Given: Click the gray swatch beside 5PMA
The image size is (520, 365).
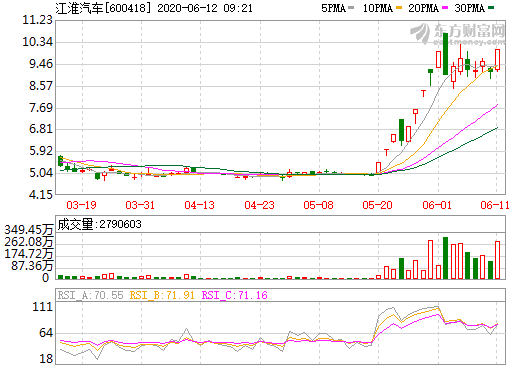Looking at the screenshot, I should pos(351,7).
